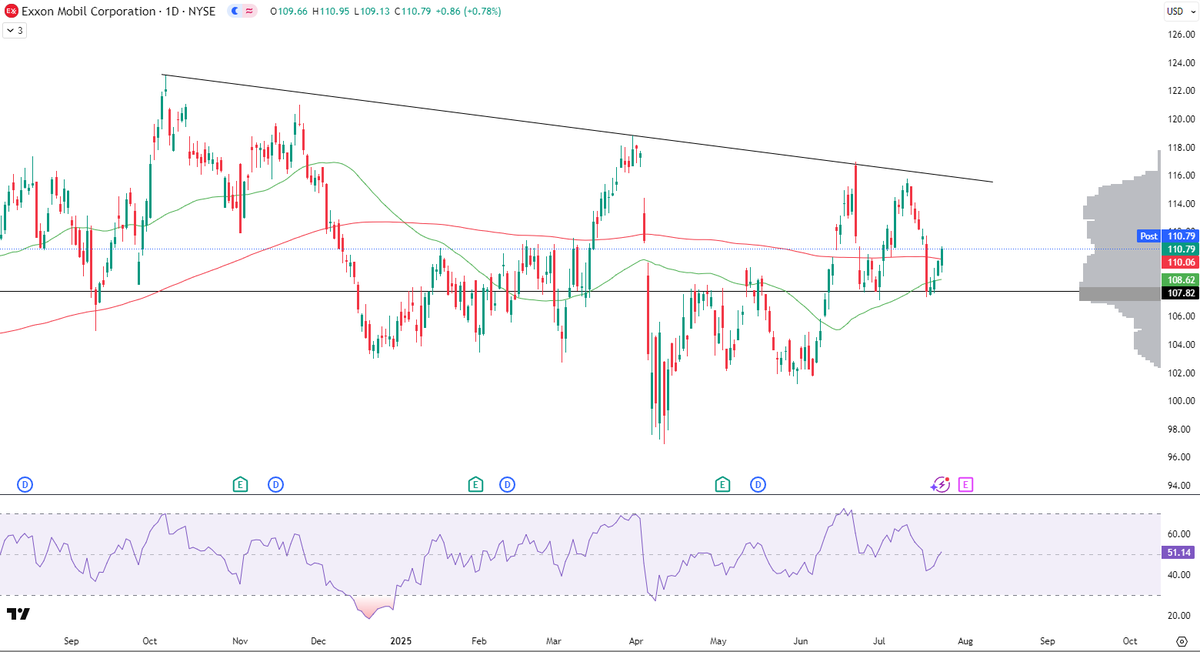Click the 60.00 RSI axis label
1200x652 pixels.
(1180, 534)
